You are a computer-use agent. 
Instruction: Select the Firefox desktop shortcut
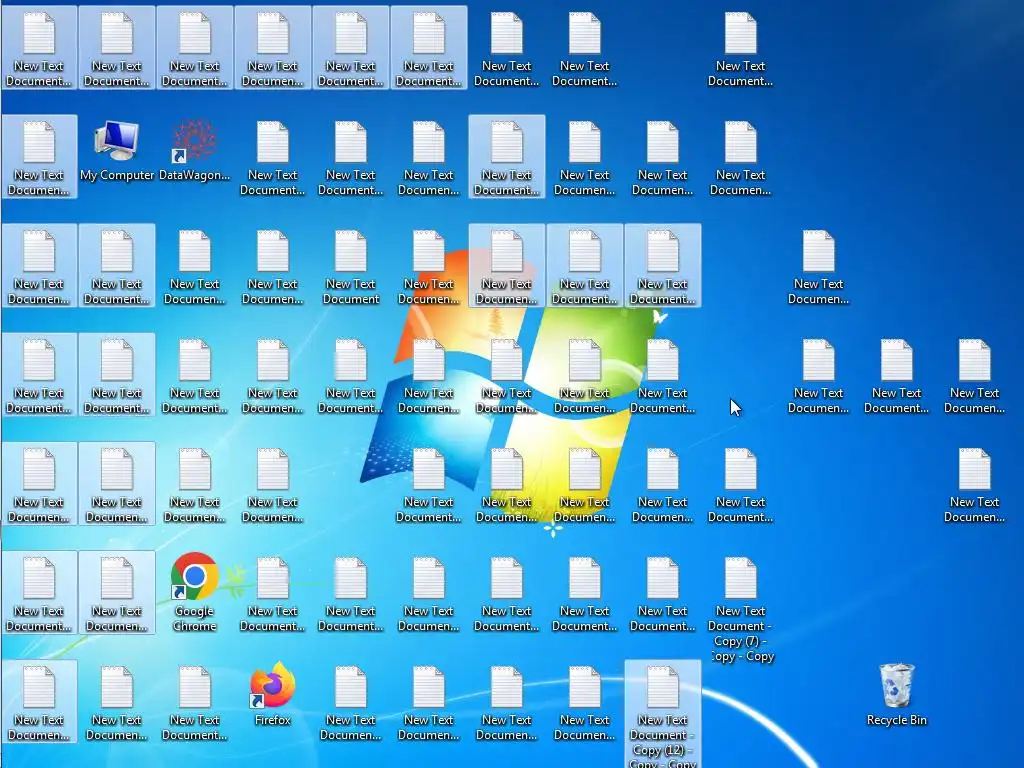click(x=272, y=694)
